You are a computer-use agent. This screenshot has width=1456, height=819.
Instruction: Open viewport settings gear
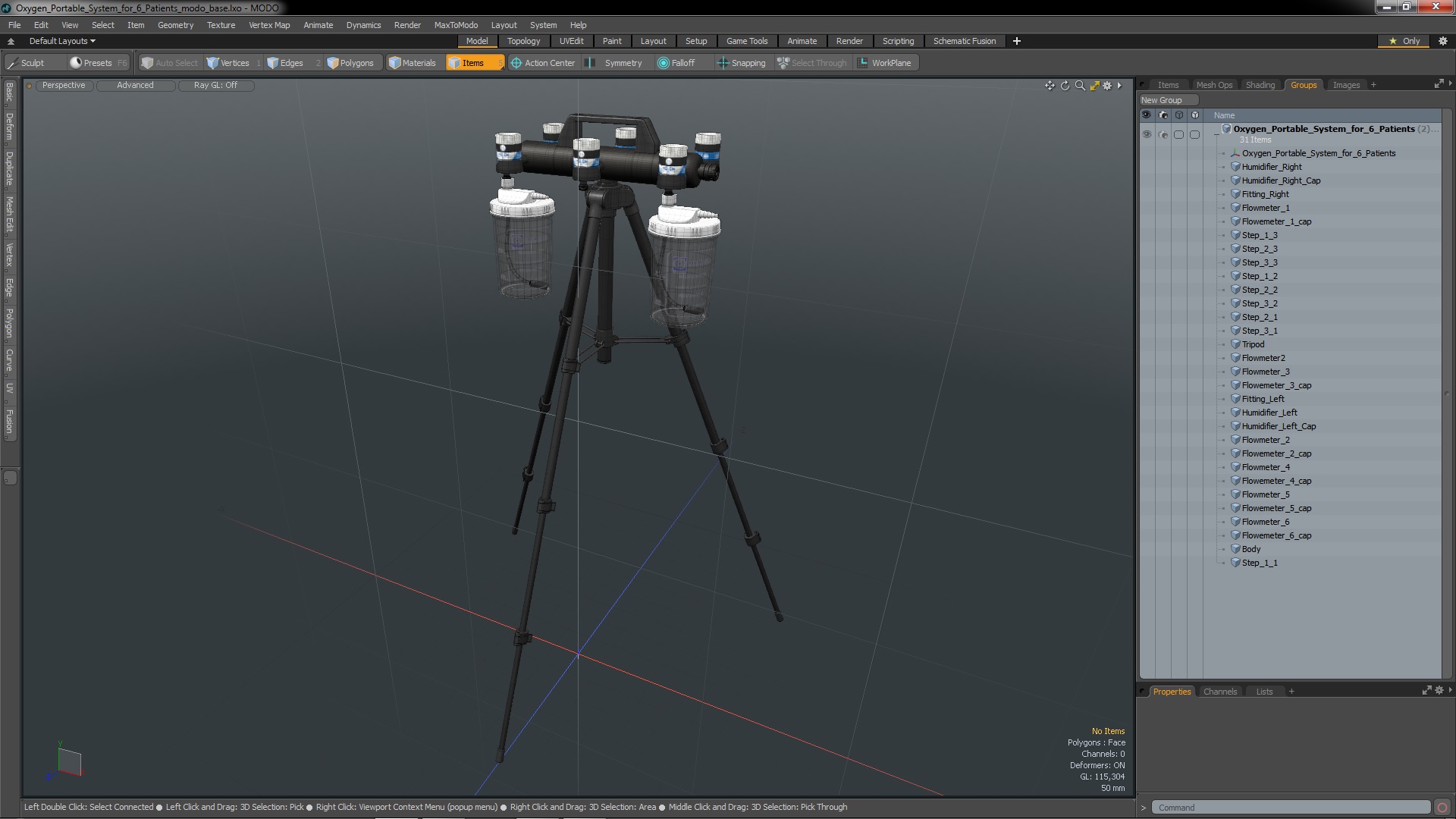(x=1107, y=86)
